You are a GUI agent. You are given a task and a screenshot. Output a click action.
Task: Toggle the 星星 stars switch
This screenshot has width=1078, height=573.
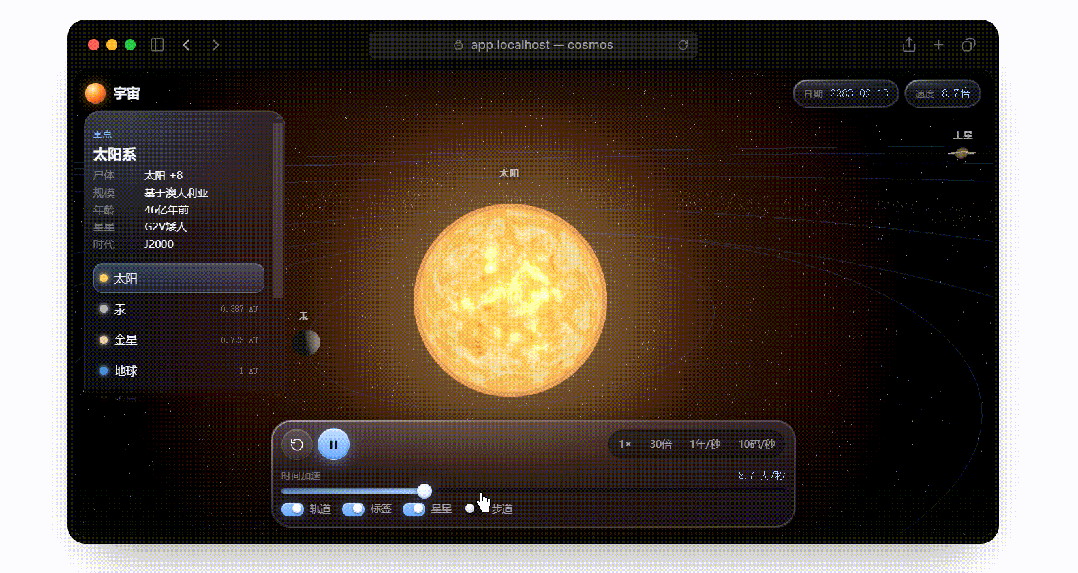click(414, 509)
